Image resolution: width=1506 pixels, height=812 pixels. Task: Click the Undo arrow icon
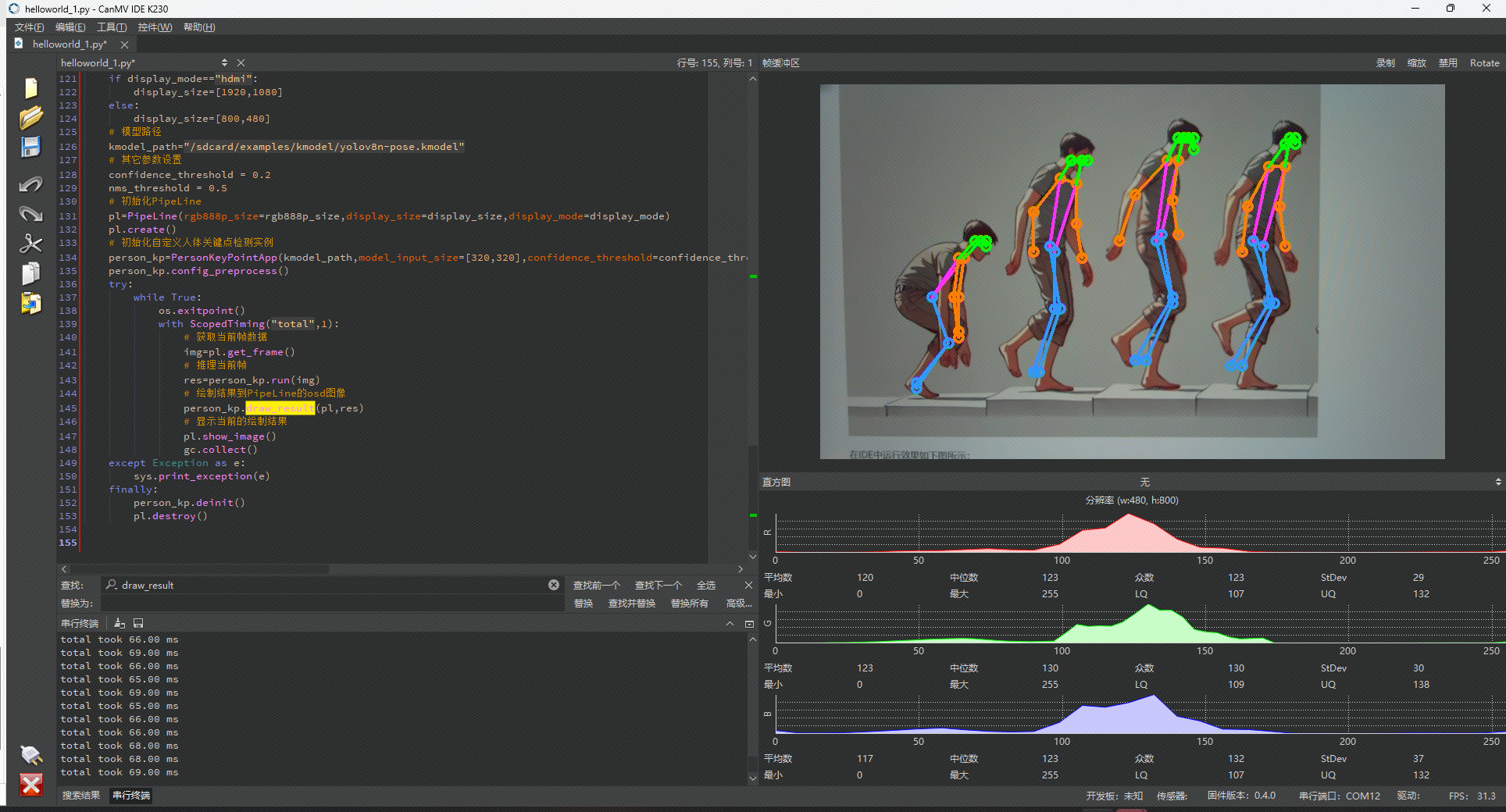pyautogui.click(x=30, y=184)
